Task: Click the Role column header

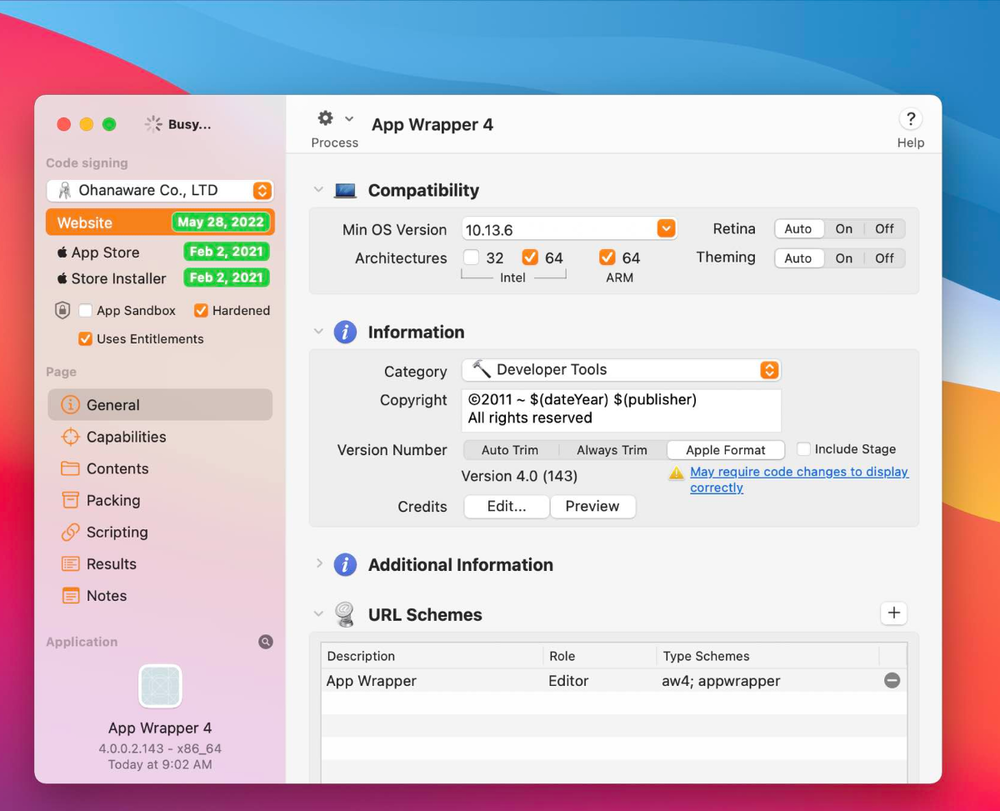Action: (x=599, y=656)
